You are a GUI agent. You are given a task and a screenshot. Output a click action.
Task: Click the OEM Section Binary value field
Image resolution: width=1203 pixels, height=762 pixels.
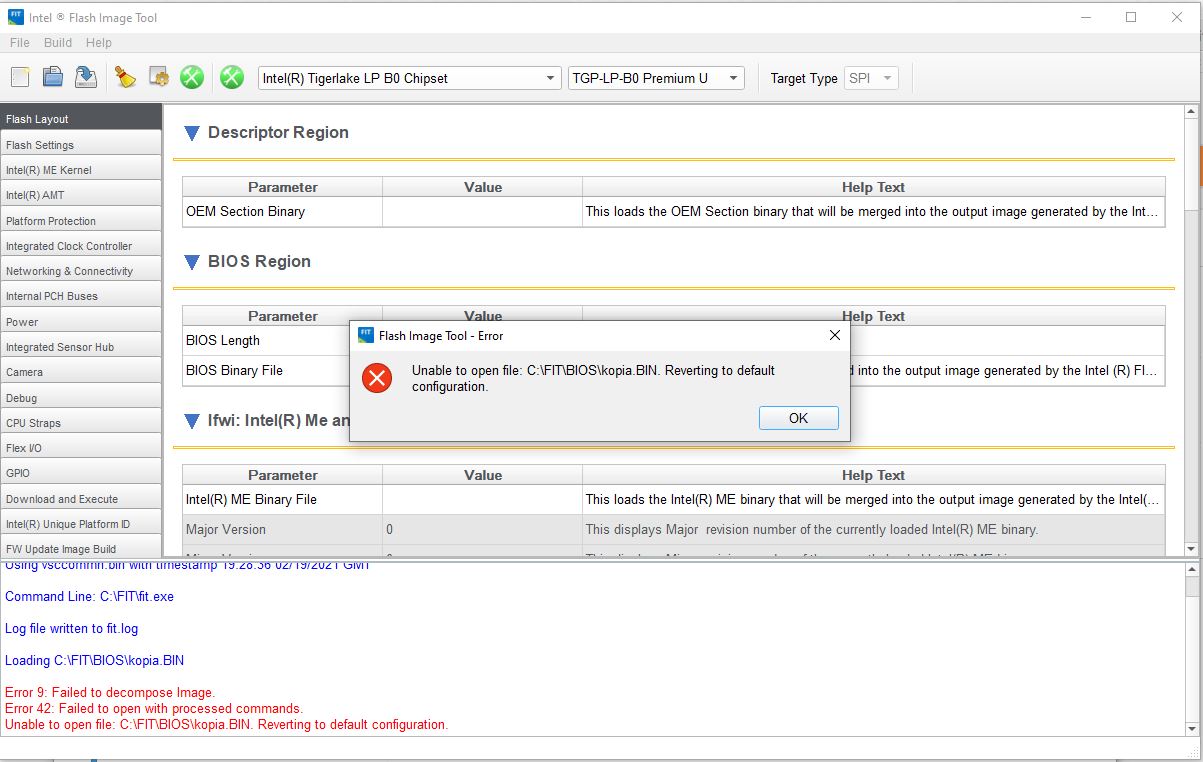[x=482, y=212]
